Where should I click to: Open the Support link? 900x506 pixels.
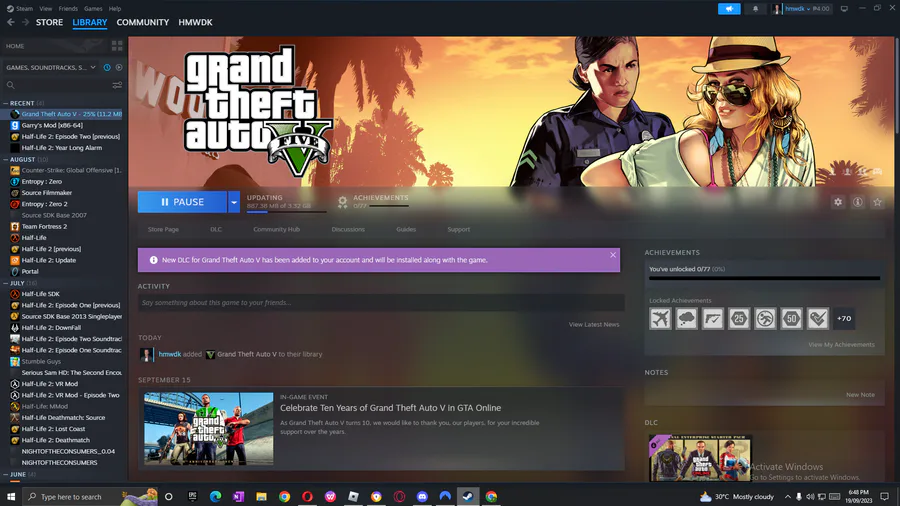[x=459, y=229]
